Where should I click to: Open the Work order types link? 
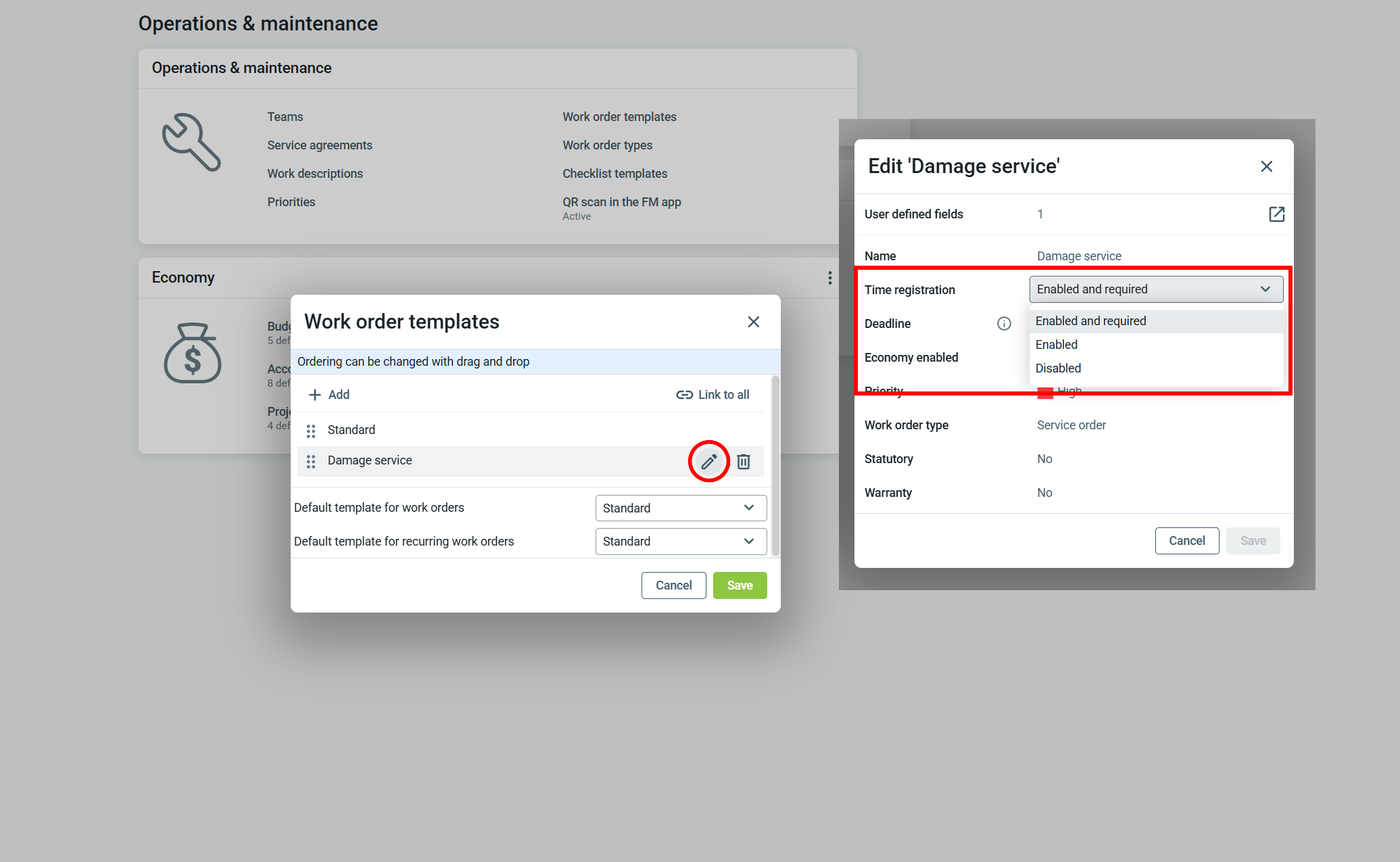[x=607, y=145]
